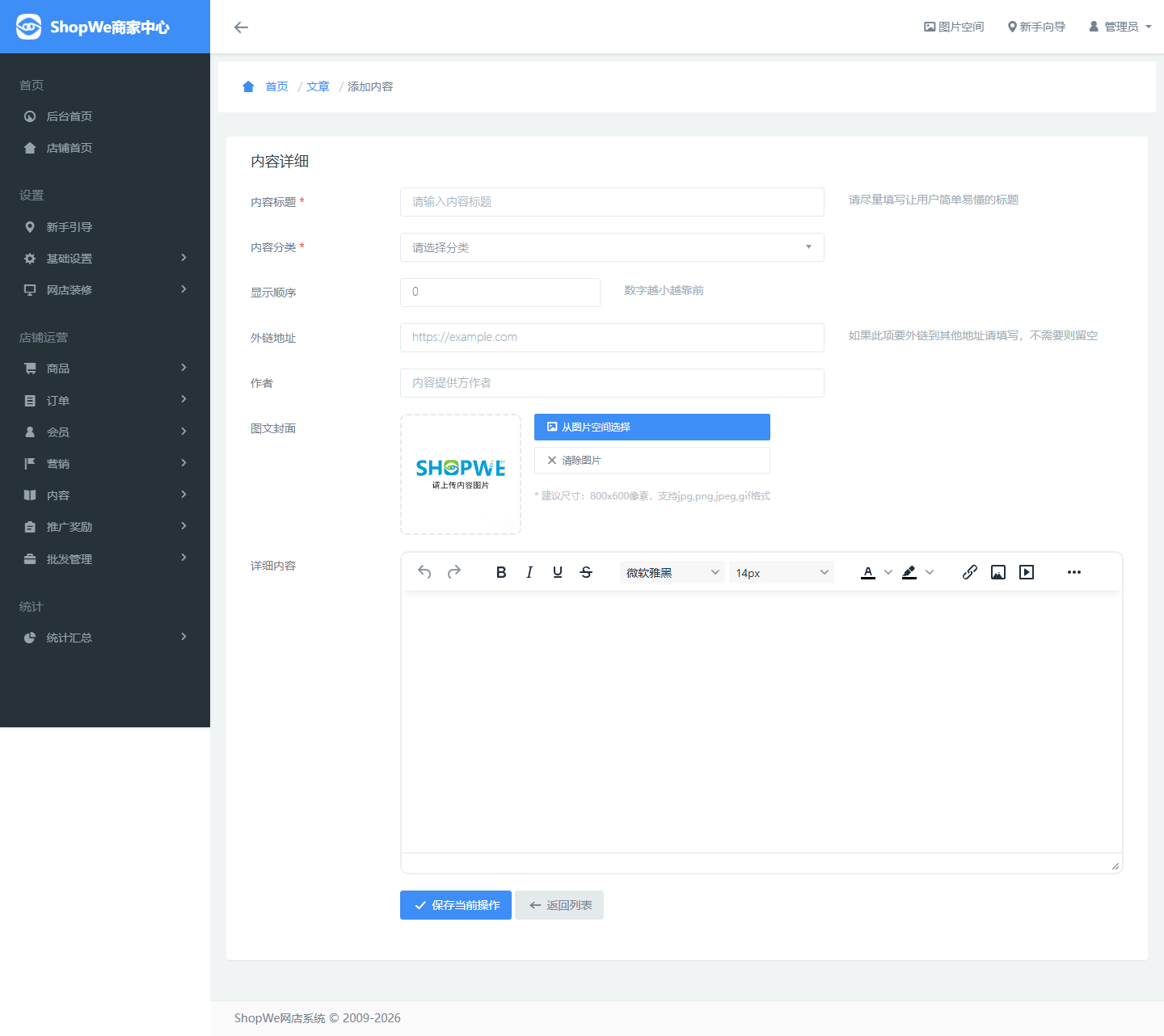Click the person icon beside 会员

click(x=30, y=432)
